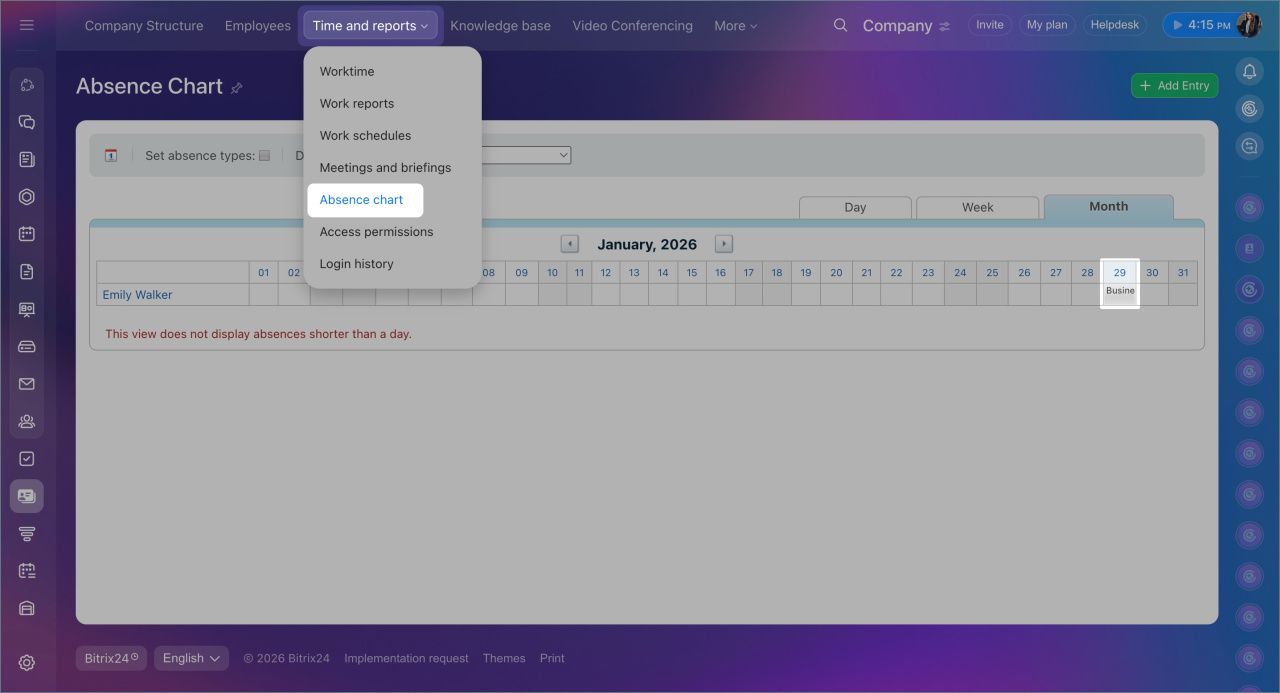Open Emily Walker employee link
Image resolution: width=1280 pixels, height=693 pixels.
point(137,295)
